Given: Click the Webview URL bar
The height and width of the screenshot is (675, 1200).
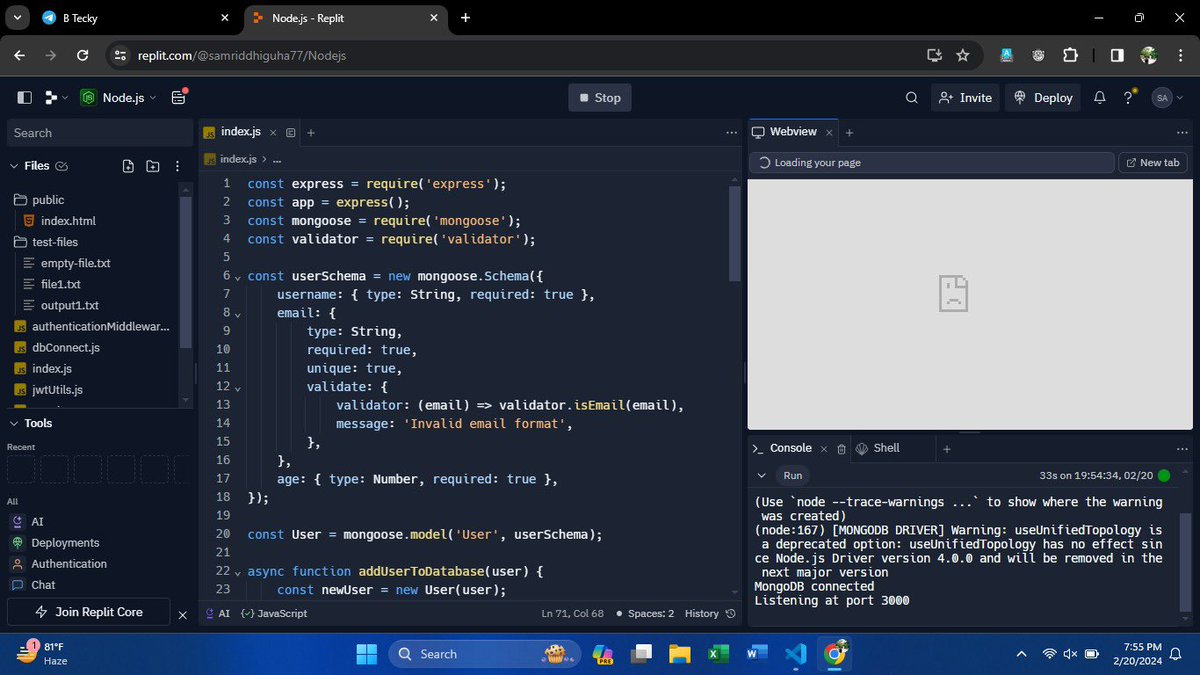Looking at the screenshot, I should pos(931,163).
